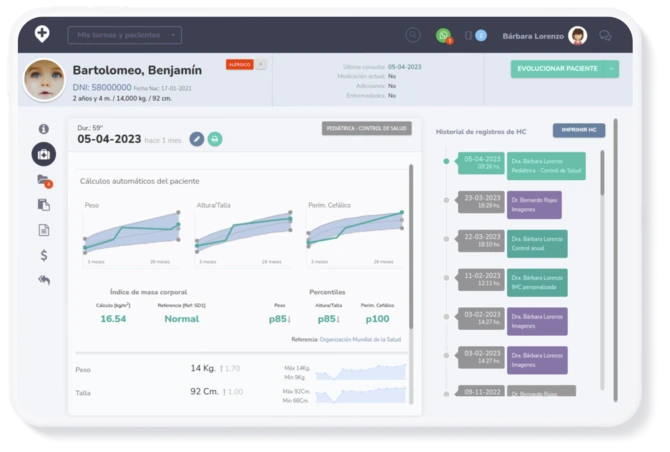This screenshot has width=670, height=452.
Task: Open billing dollar sign icon in sidebar
Action: point(43,255)
